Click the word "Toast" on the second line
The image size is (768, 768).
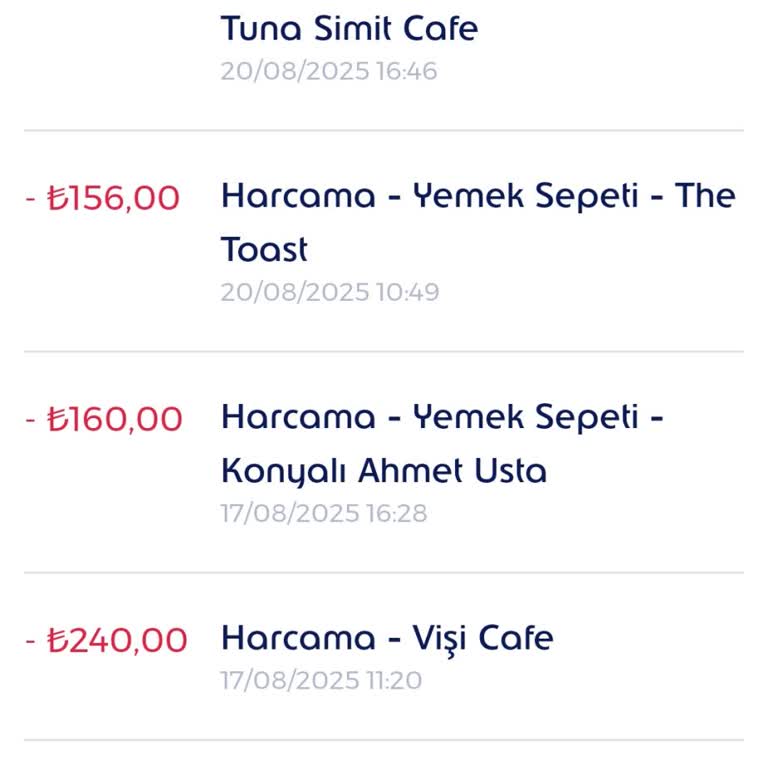tap(264, 249)
